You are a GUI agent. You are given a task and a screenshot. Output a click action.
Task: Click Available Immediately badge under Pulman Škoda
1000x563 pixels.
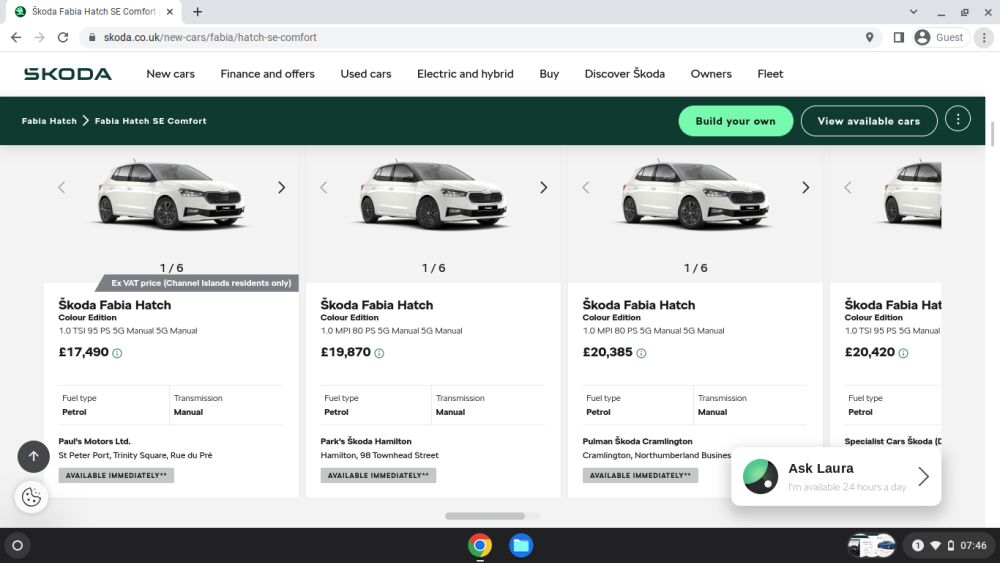(640, 476)
